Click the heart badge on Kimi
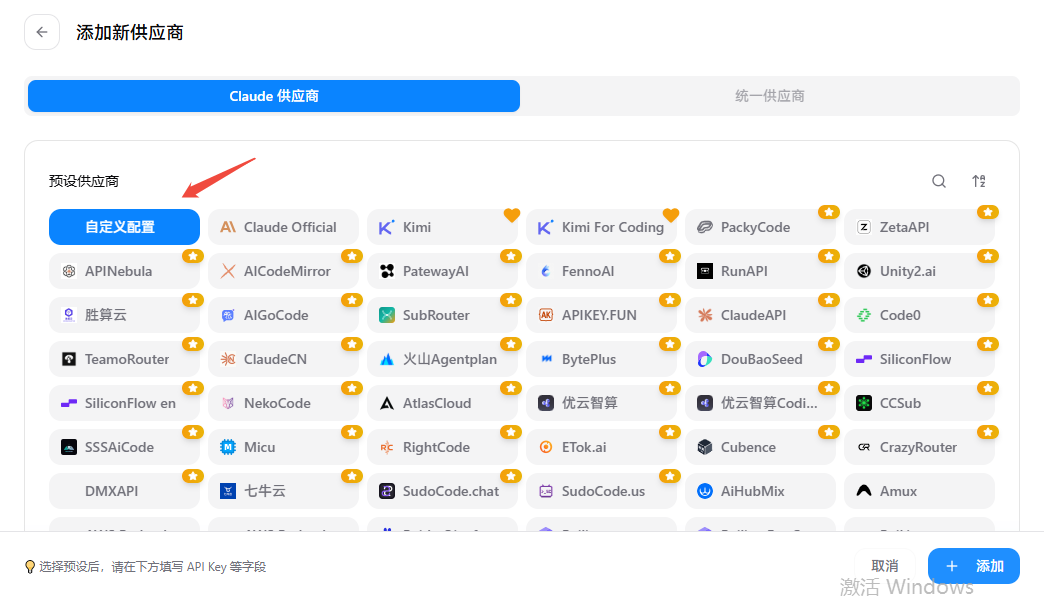 coord(511,214)
